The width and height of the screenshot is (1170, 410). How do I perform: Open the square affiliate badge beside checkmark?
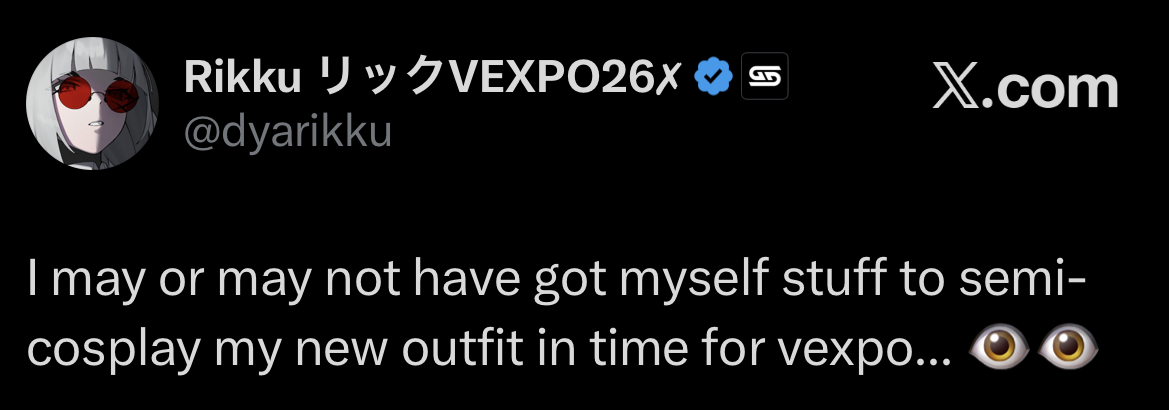click(x=764, y=76)
